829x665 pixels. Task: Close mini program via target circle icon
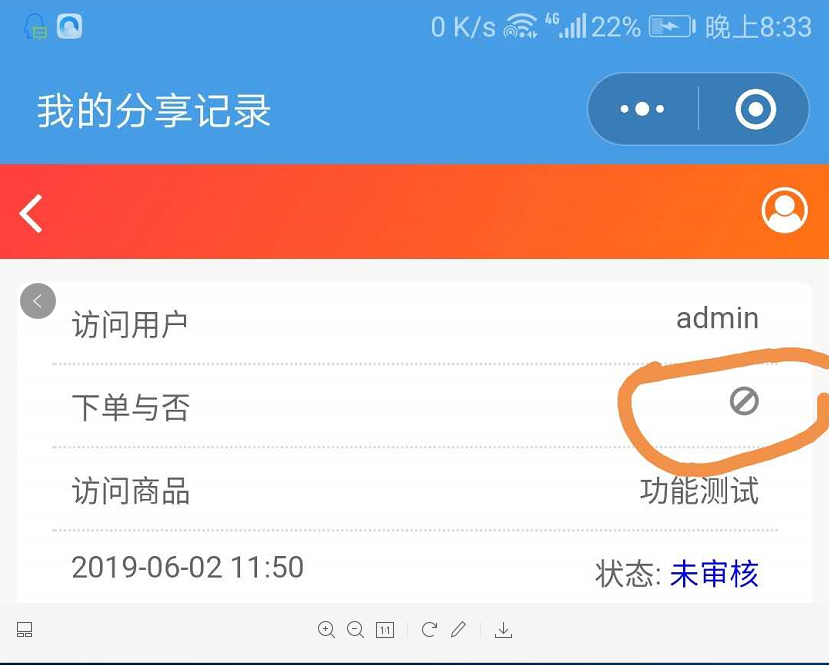756,109
